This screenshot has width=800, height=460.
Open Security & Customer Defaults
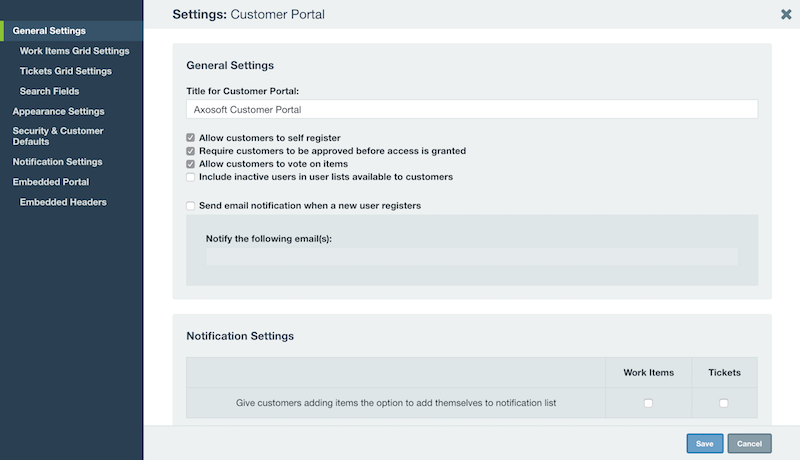click(58, 136)
